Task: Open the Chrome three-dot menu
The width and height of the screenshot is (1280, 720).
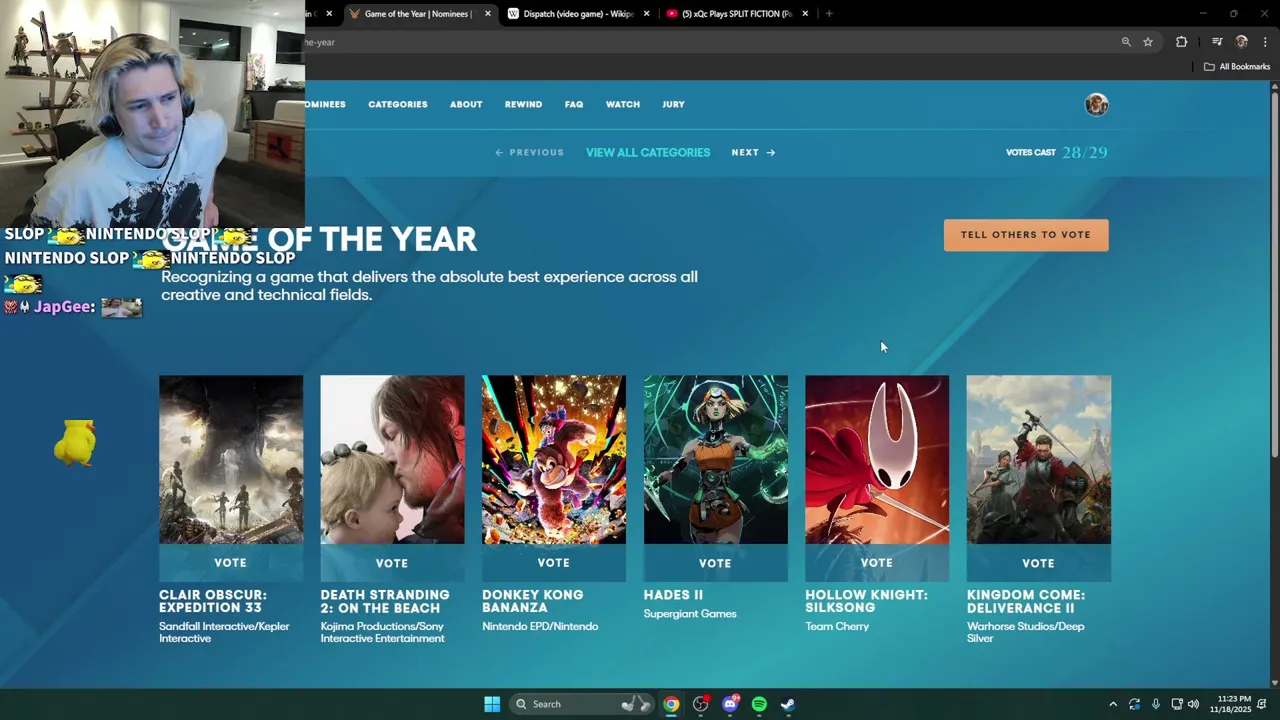Action: (x=1266, y=42)
